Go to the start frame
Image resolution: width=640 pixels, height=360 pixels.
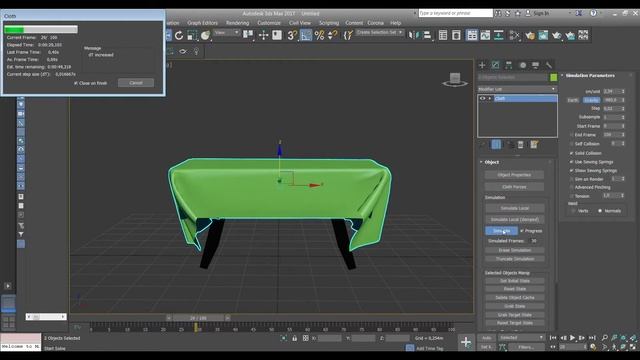pos(553,338)
